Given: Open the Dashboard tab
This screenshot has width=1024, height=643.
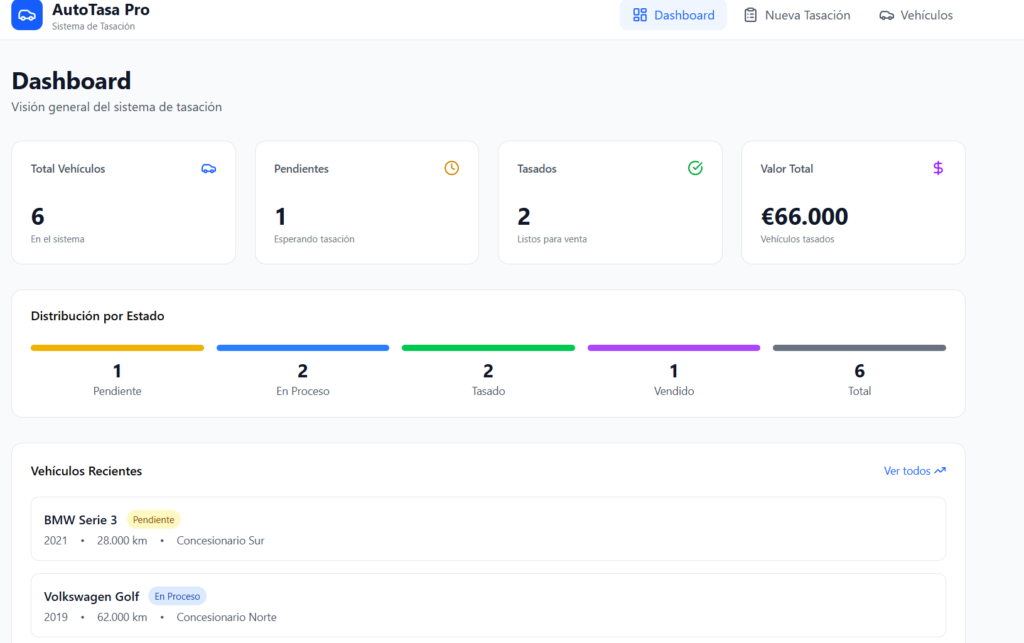Looking at the screenshot, I should pyautogui.click(x=673, y=15).
